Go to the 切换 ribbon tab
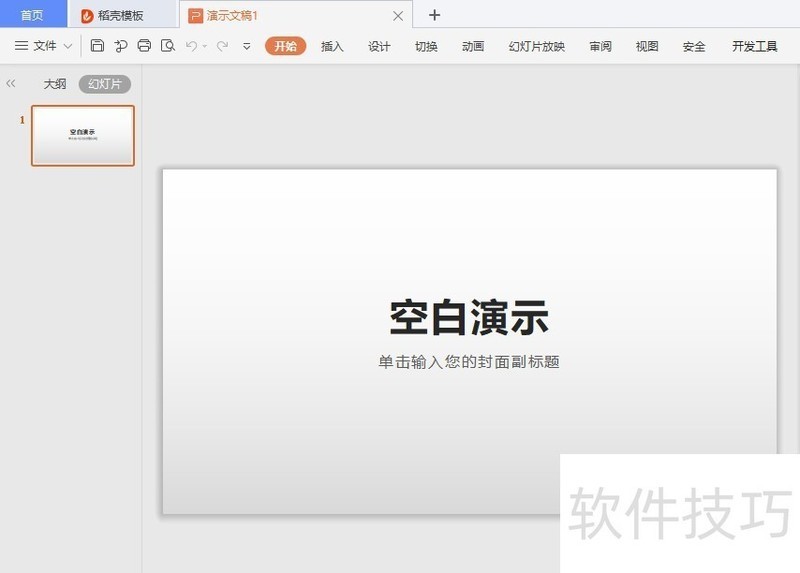 [x=426, y=46]
